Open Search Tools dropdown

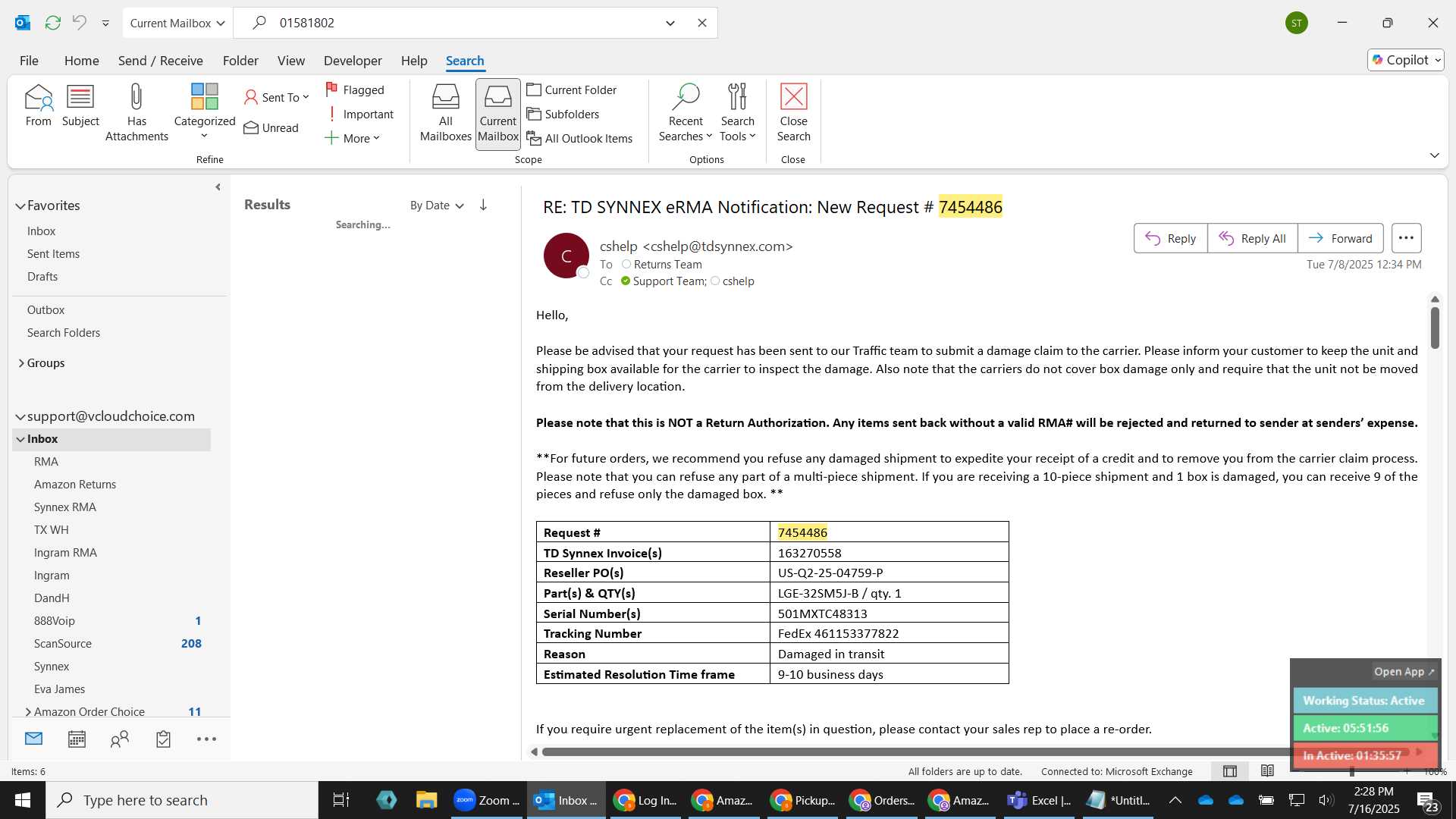pos(738,112)
